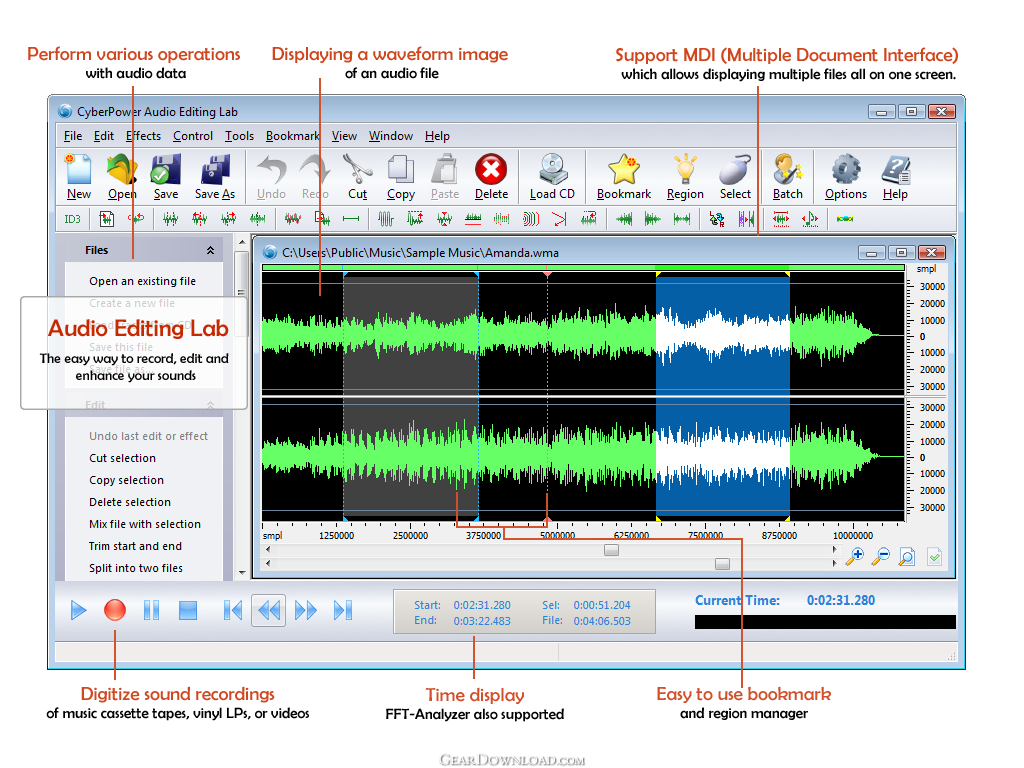Click the Select mouse icon
Image resolution: width=1024 pixels, height=768 pixels.
[735, 170]
